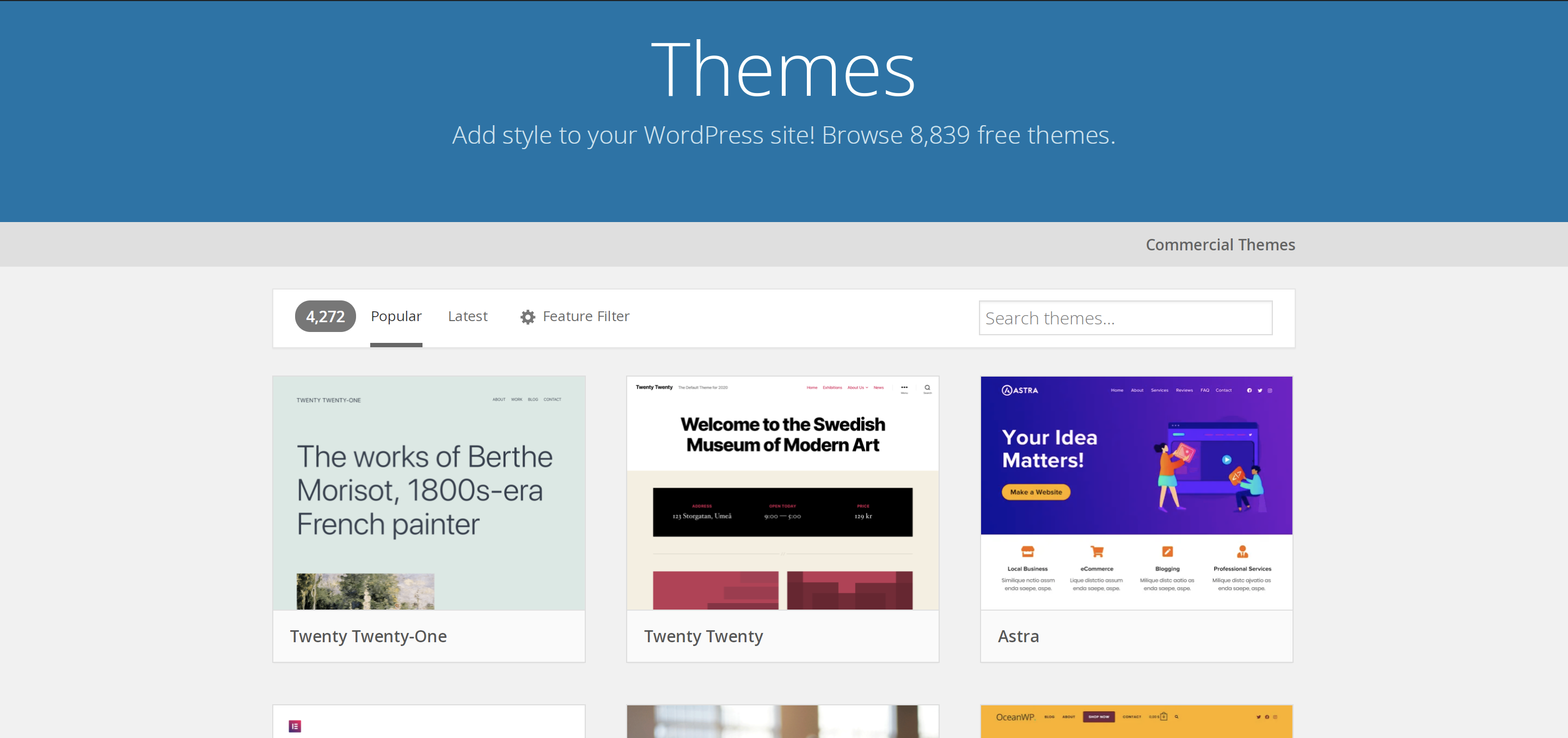
Task: Open the Astra theme preview
Action: (x=1136, y=492)
